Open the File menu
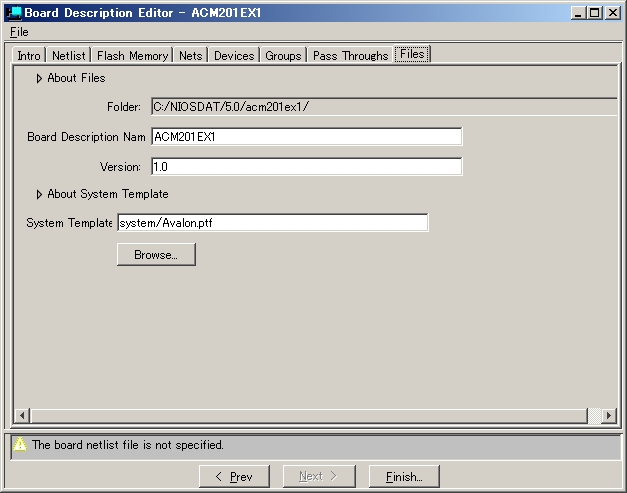Image resolution: width=627 pixels, height=493 pixels. pos(19,32)
